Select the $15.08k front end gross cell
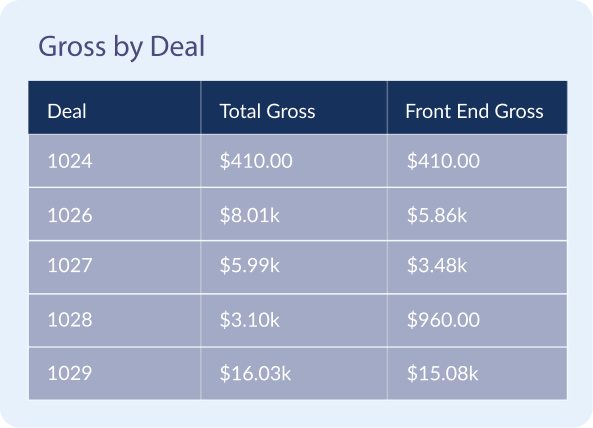 click(x=442, y=373)
